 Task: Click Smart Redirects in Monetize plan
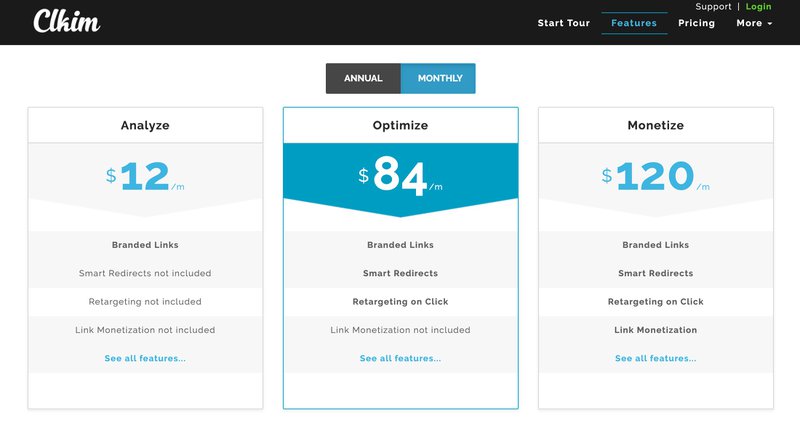(655, 273)
